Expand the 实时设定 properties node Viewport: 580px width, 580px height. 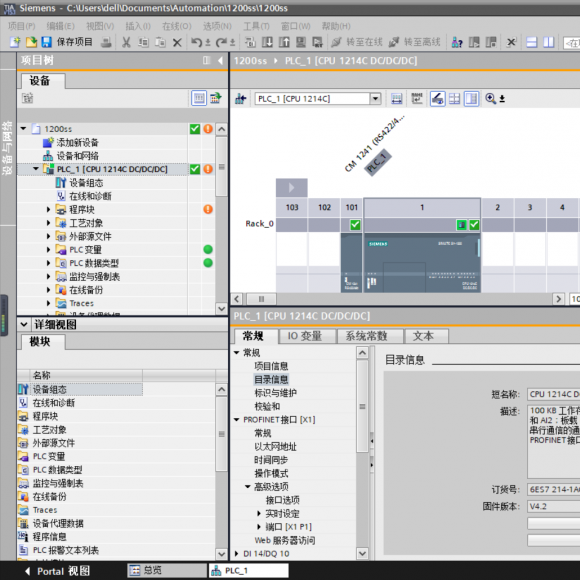pyautogui.click(x=259, y=514)
